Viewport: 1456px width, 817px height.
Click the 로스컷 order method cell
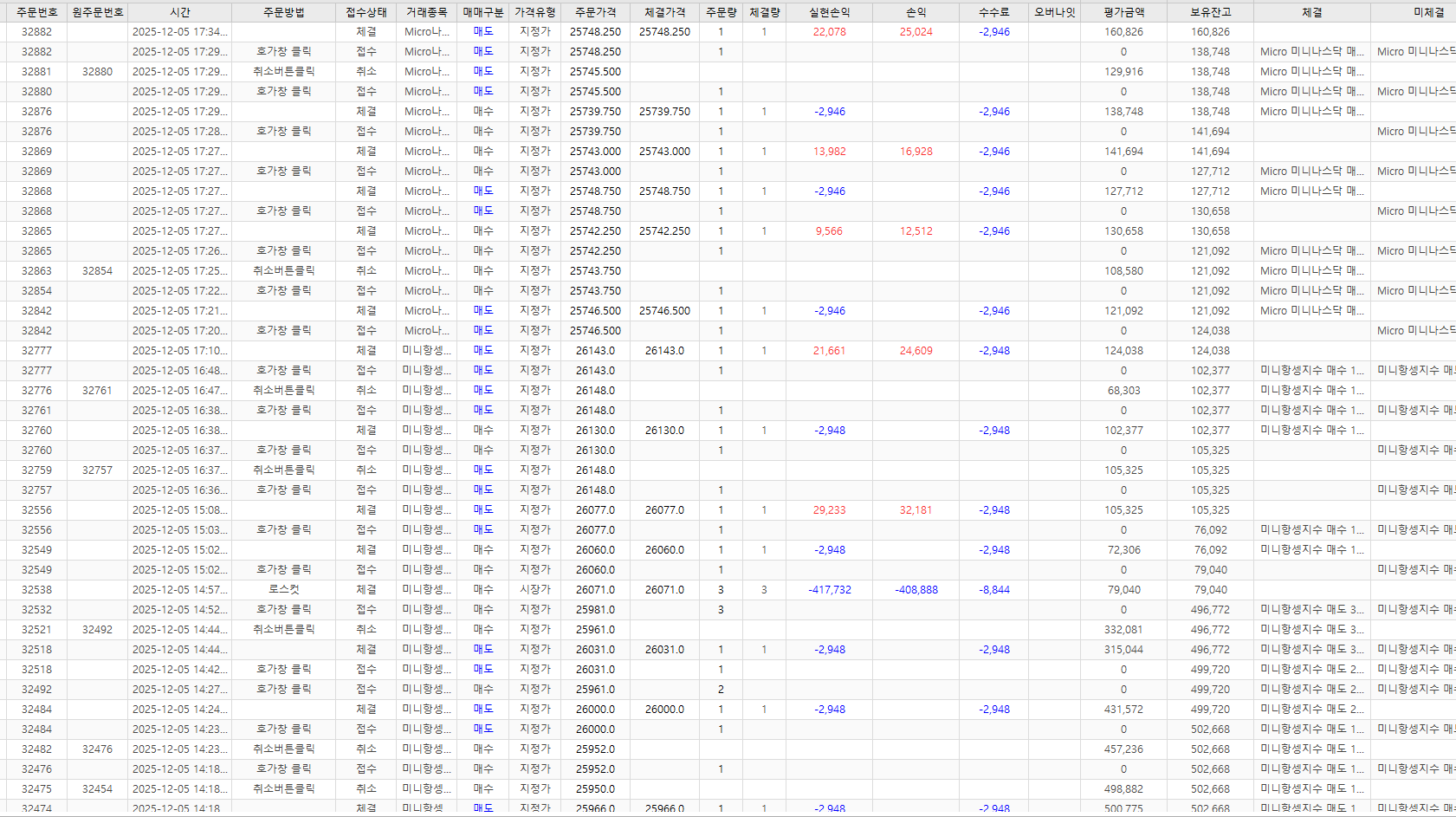coord(283,590)
